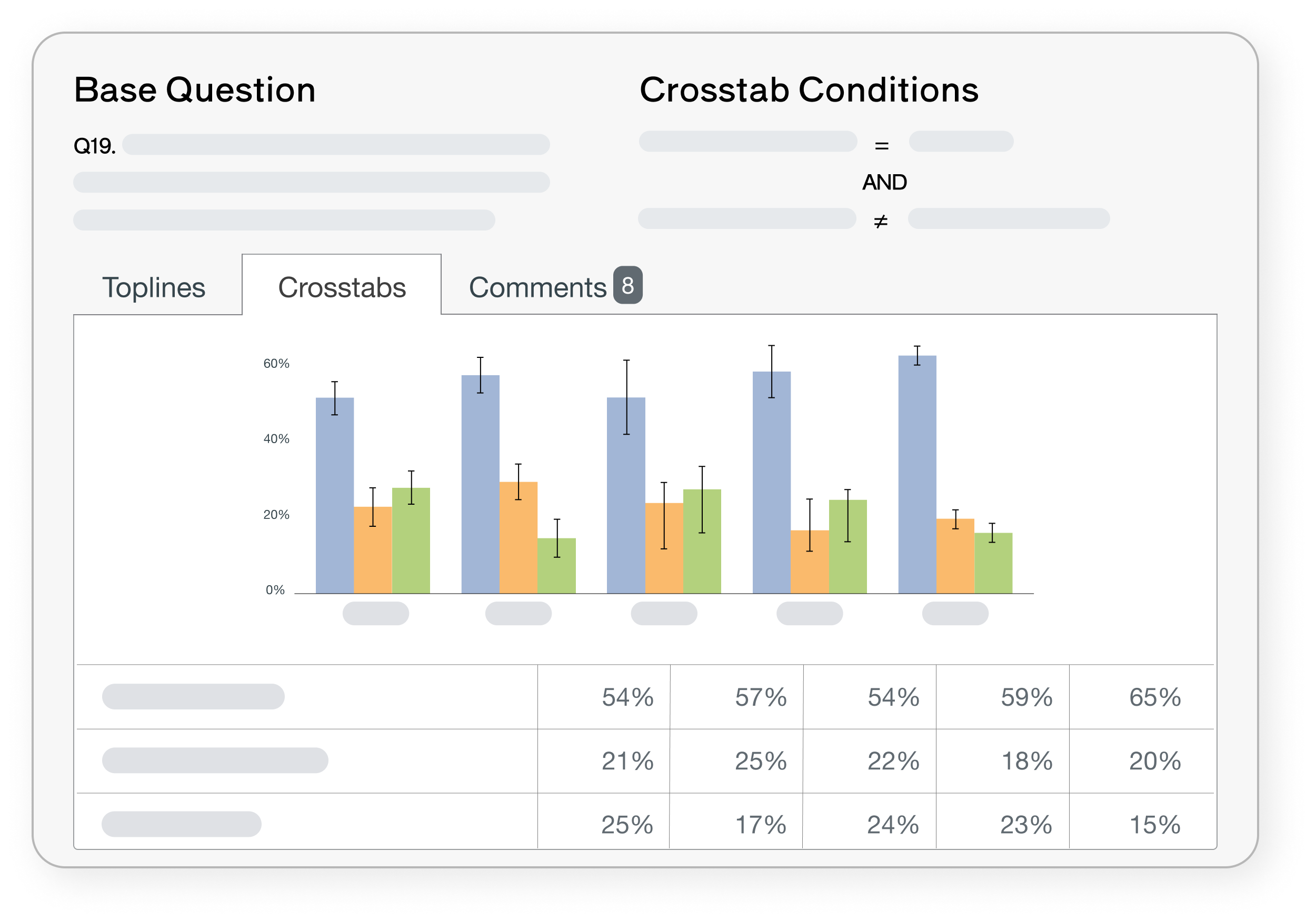Screen dimensions: 1316x921
Task: Open the Comments tab
Action: pyautogui.click(x=537, y=287)
